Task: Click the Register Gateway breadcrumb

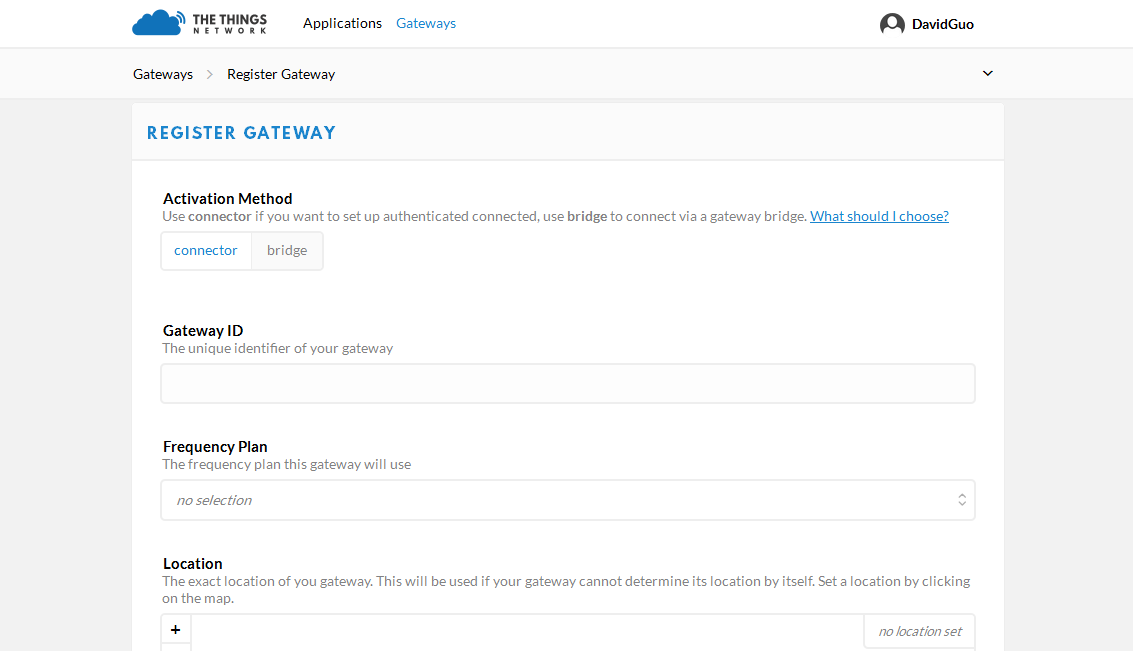Action: coord(281,74)
